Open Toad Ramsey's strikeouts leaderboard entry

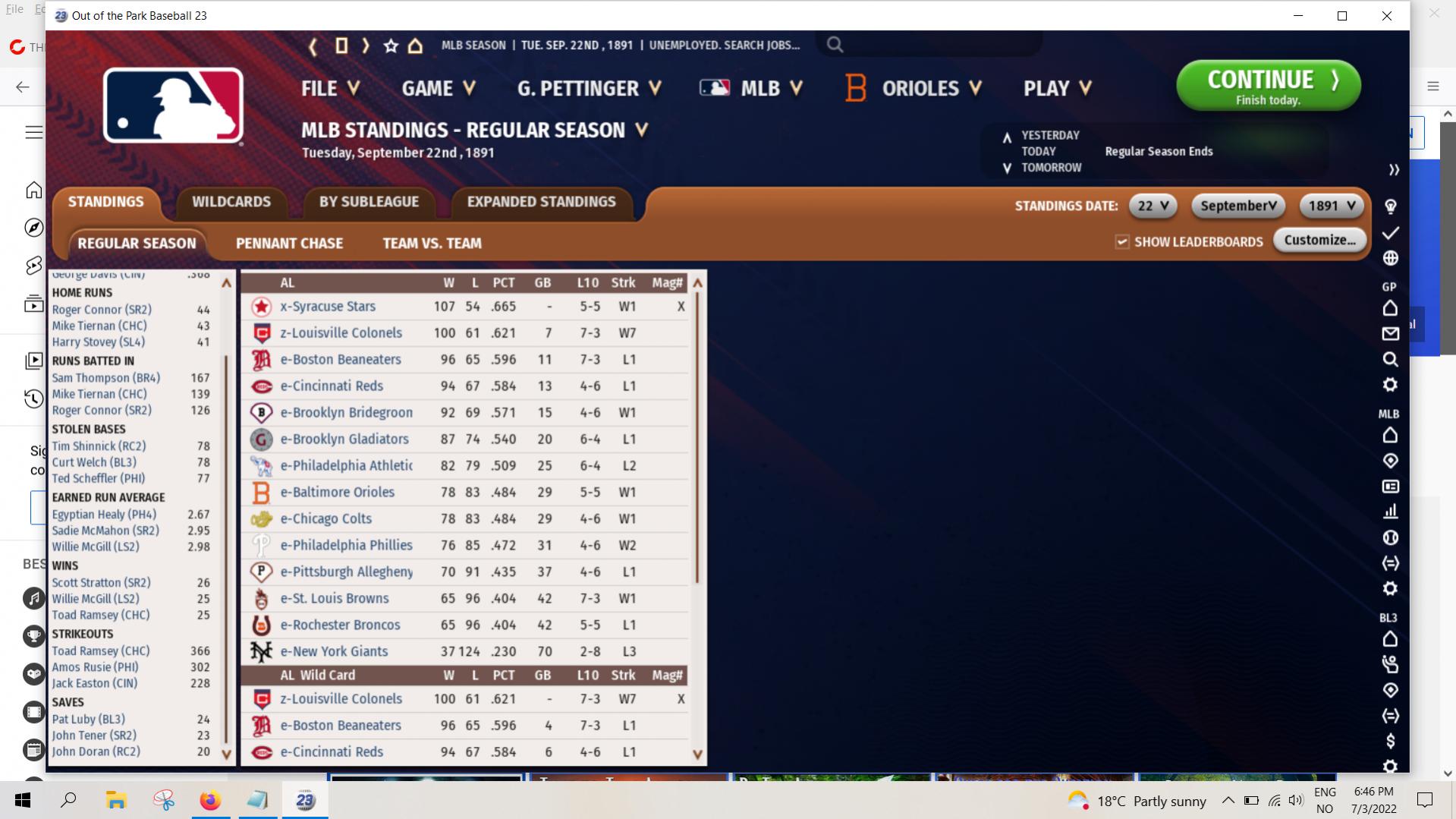pyautogui.click(x=101, y=651)
